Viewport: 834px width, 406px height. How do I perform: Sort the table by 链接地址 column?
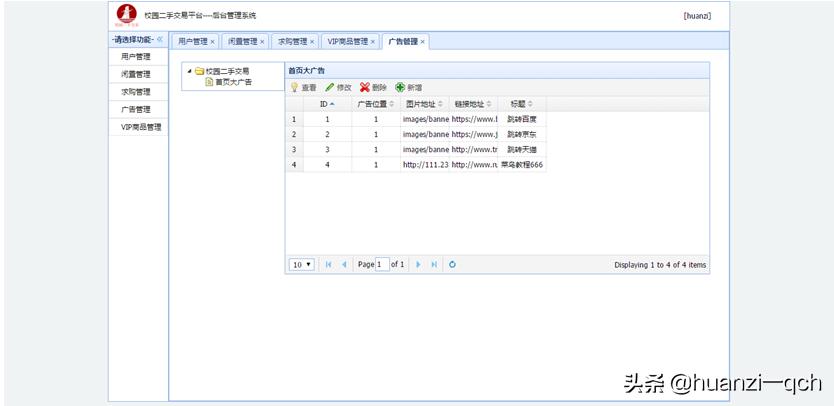tap(473, 104)
